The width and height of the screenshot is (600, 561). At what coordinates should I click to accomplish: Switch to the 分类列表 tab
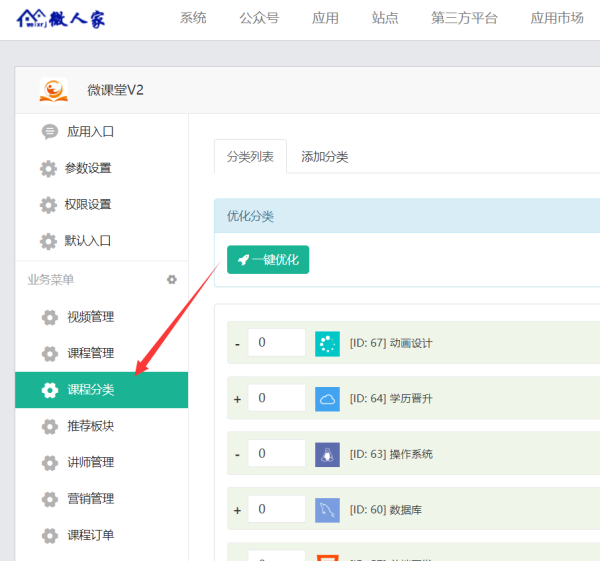point(250,157)
